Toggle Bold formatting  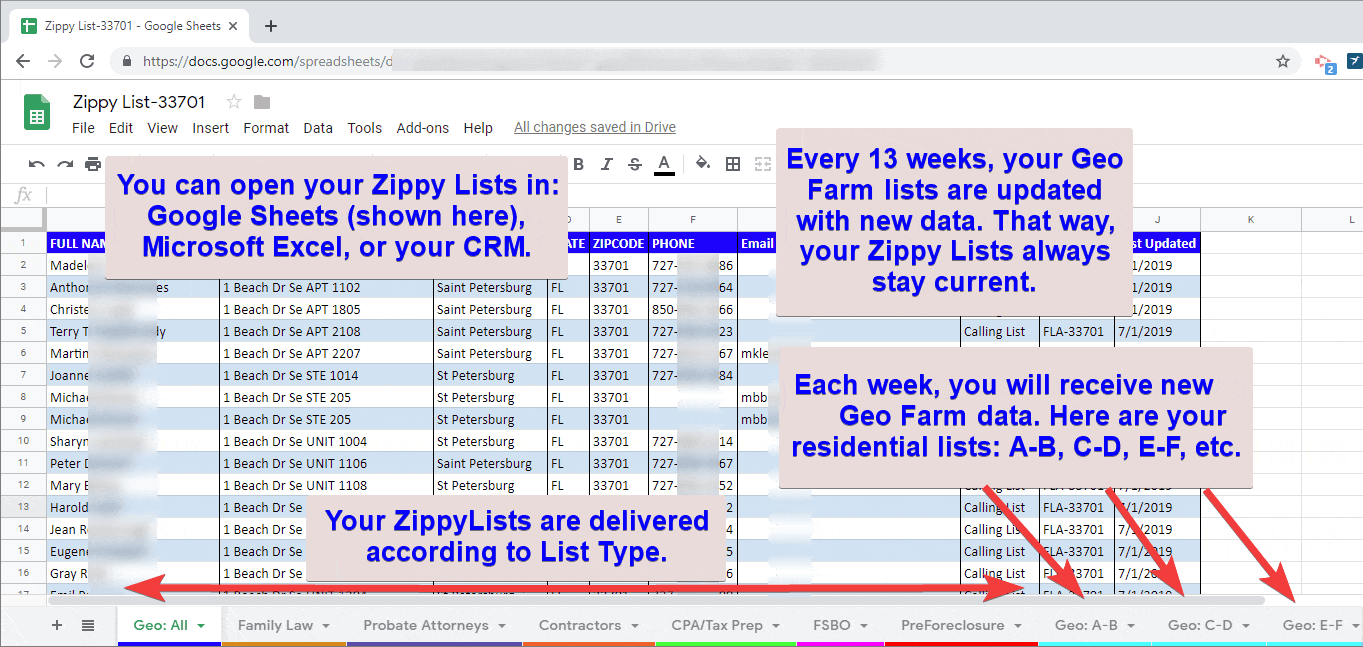[x=578, y=164]
